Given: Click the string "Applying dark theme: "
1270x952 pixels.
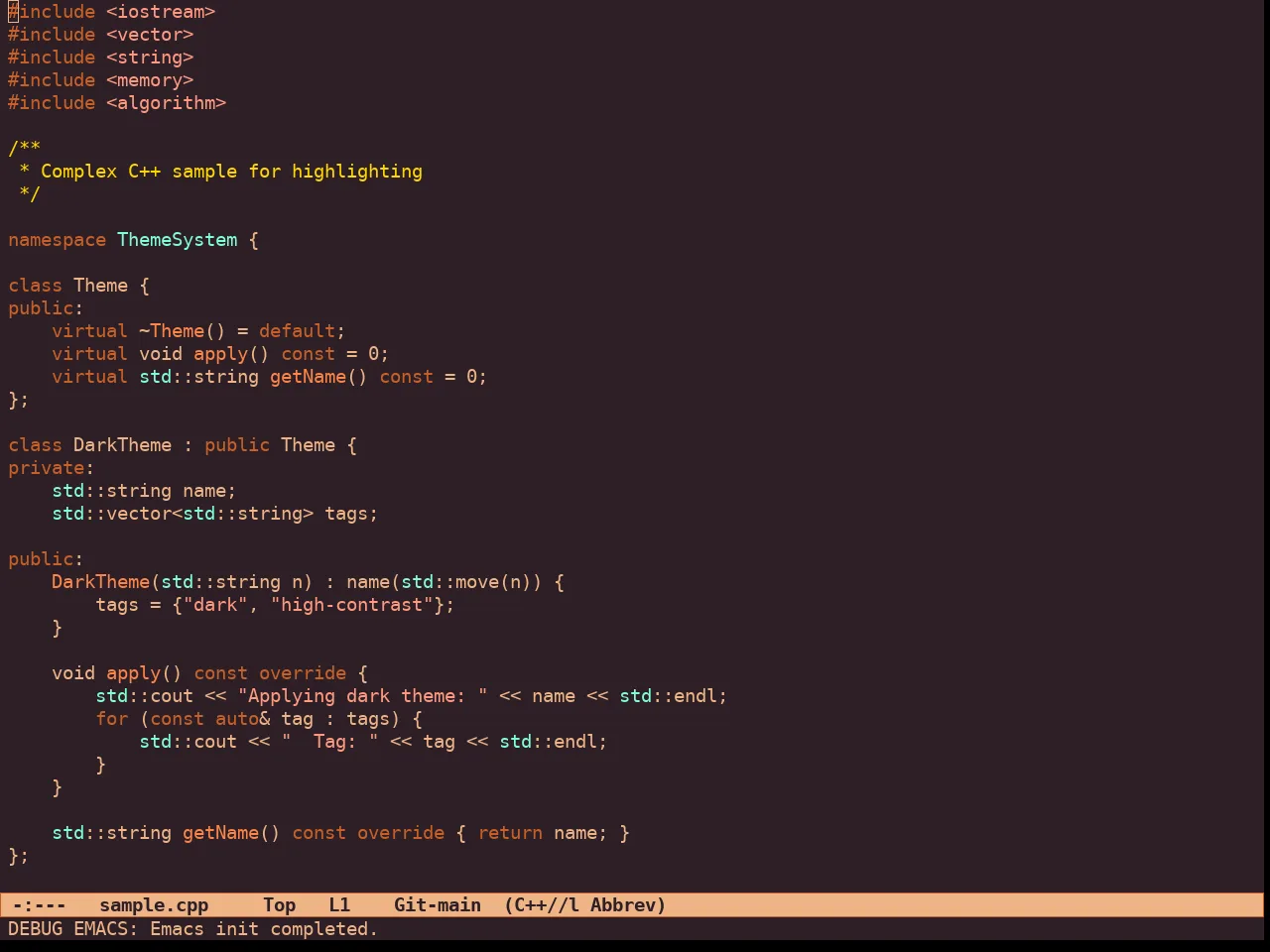Looking at the screenshot, I should pyautogui.click(x=362, y=696).
